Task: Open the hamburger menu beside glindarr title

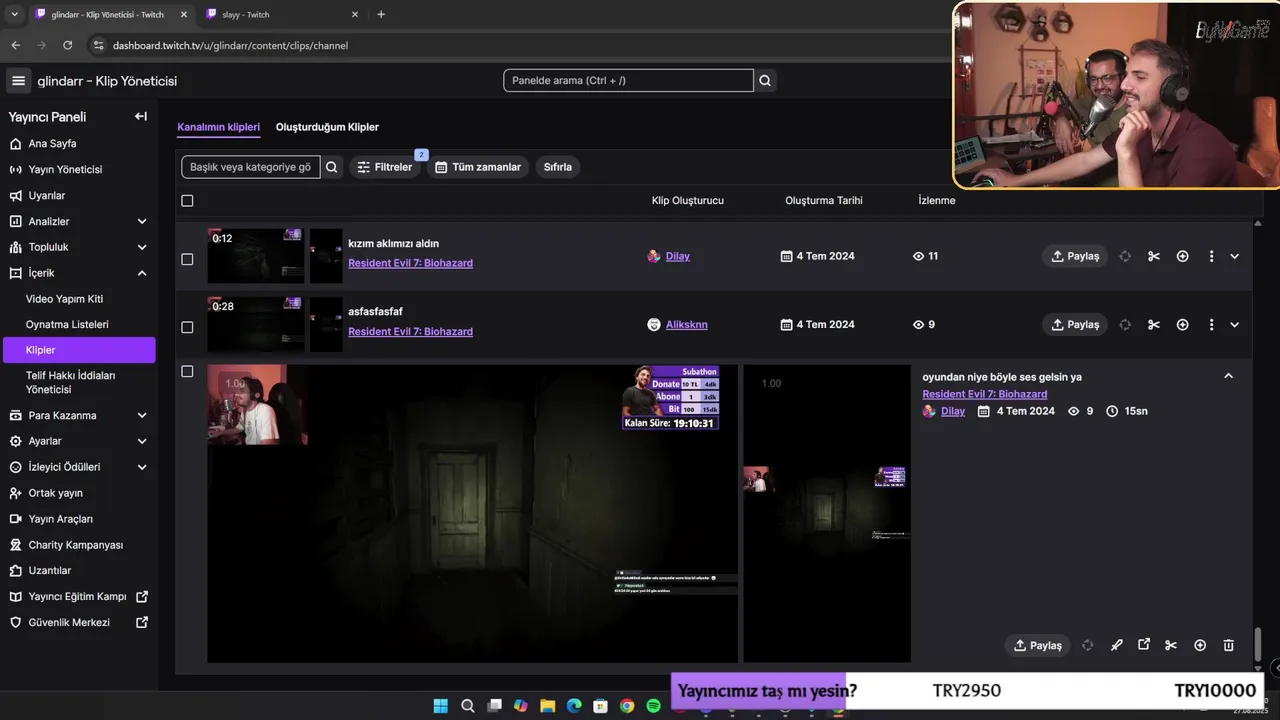Action: (x=18, y=81)
